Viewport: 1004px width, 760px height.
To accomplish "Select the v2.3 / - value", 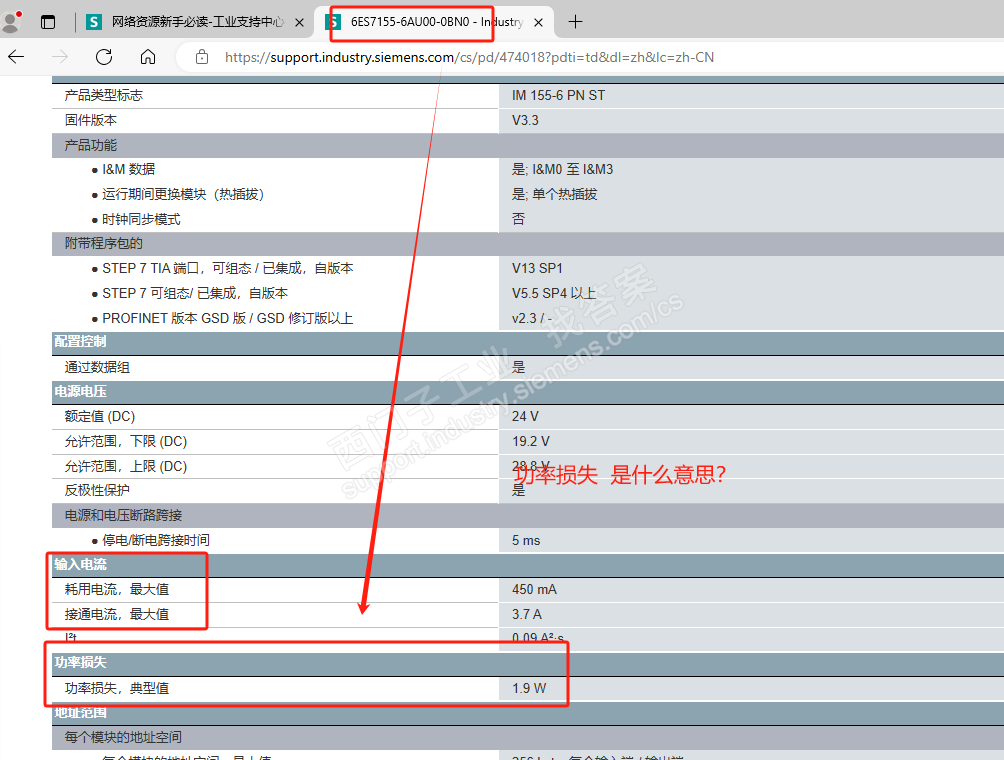I will point(531,318).
